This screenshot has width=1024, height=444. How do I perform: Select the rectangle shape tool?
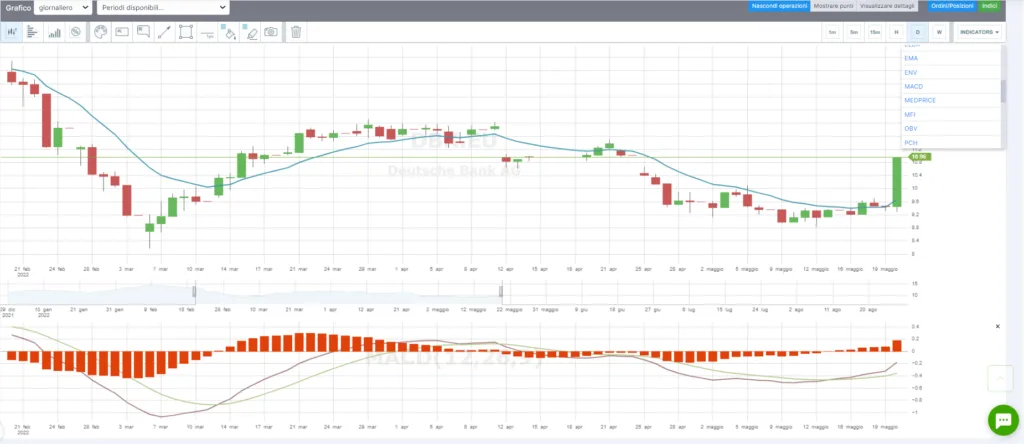point(186,32)
